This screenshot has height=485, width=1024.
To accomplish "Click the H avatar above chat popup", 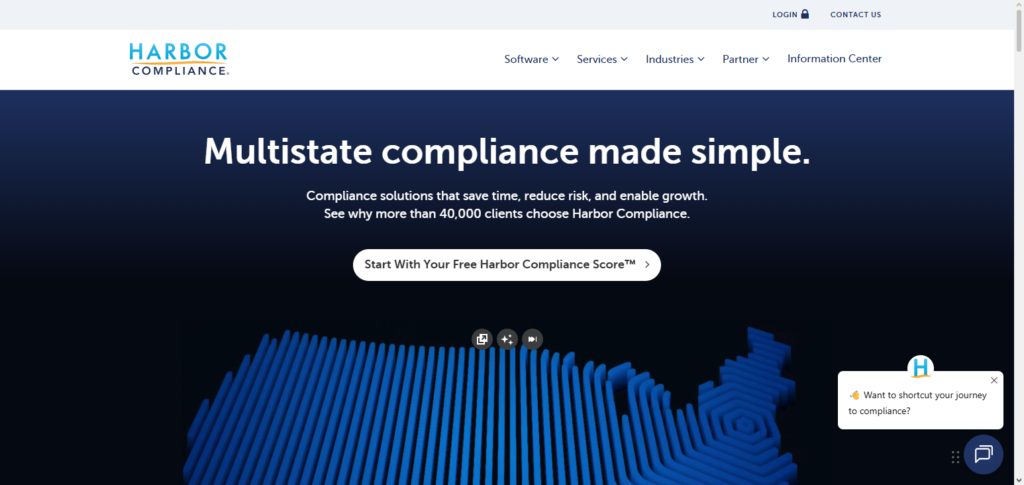I will click(920, 368).
